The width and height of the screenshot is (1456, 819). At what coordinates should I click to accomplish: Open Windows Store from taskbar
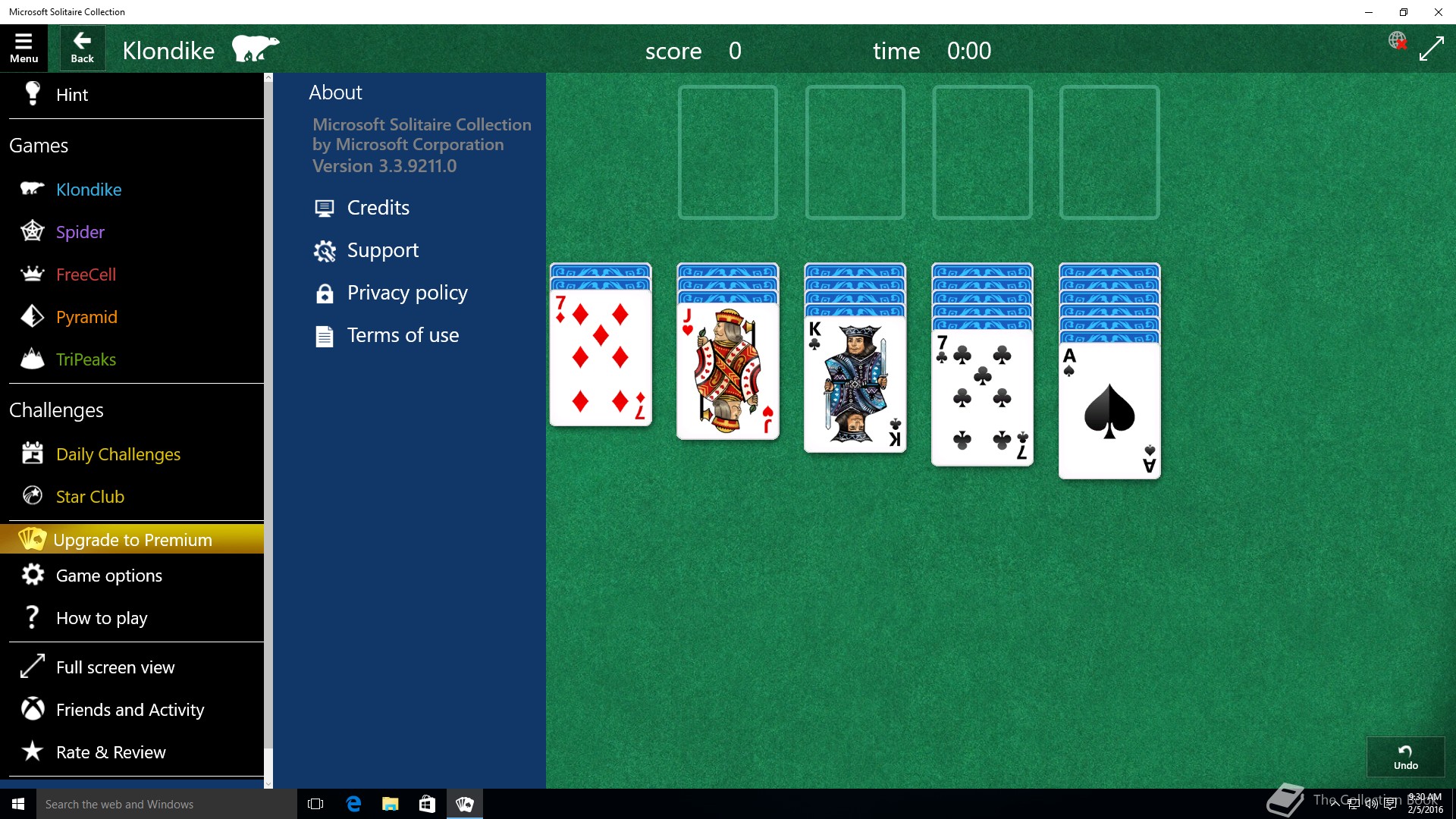[428, 804]
